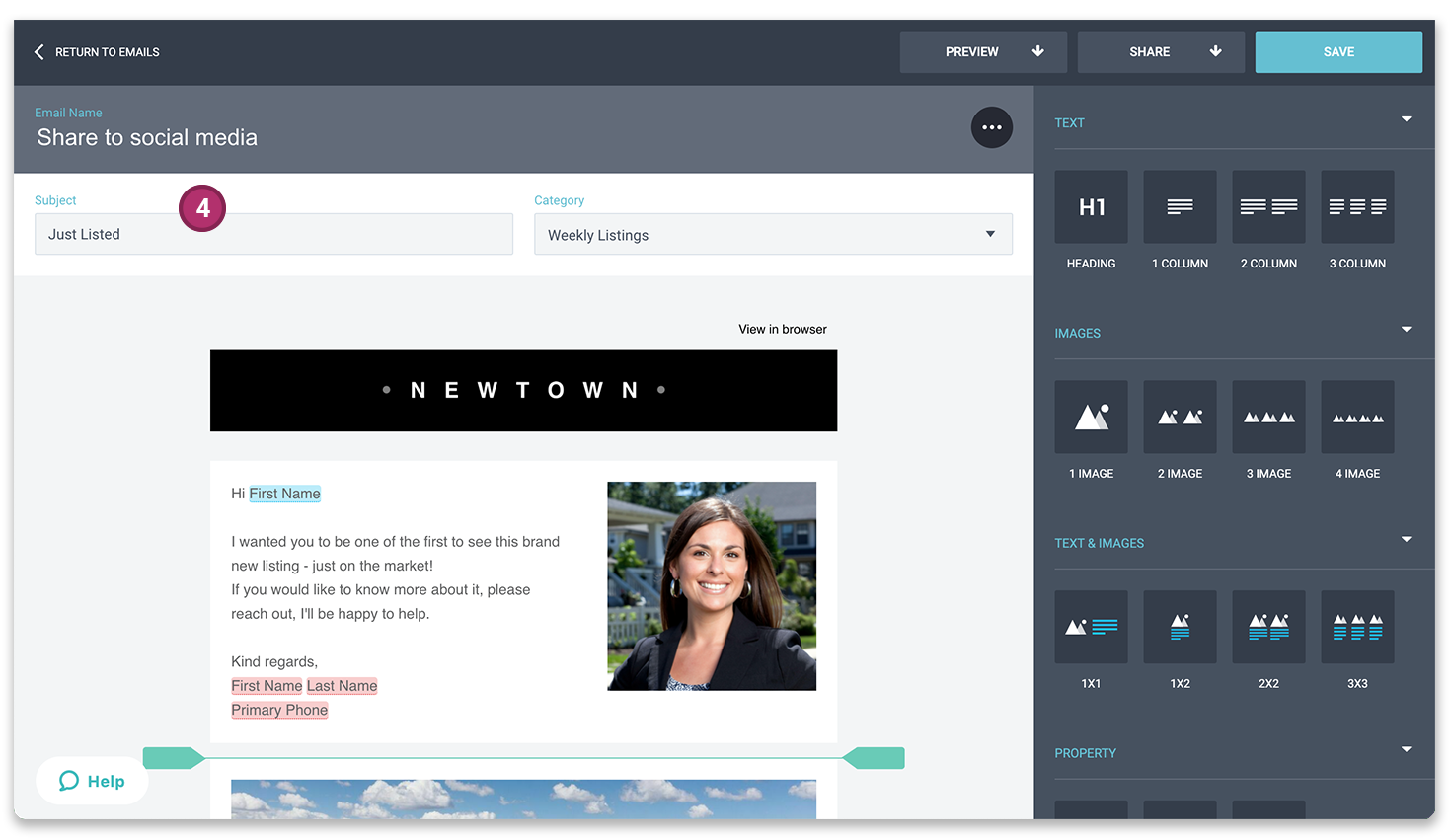This screenshot has width=1450, height=840.
Task: Save the email template
Action: [1338, 51]
